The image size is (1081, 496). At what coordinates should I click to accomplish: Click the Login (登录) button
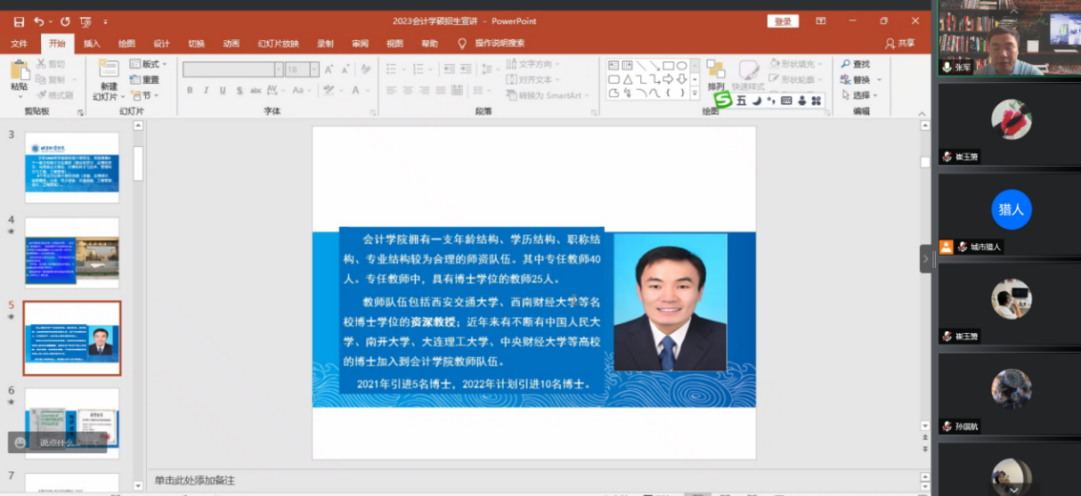coord(783,21)
